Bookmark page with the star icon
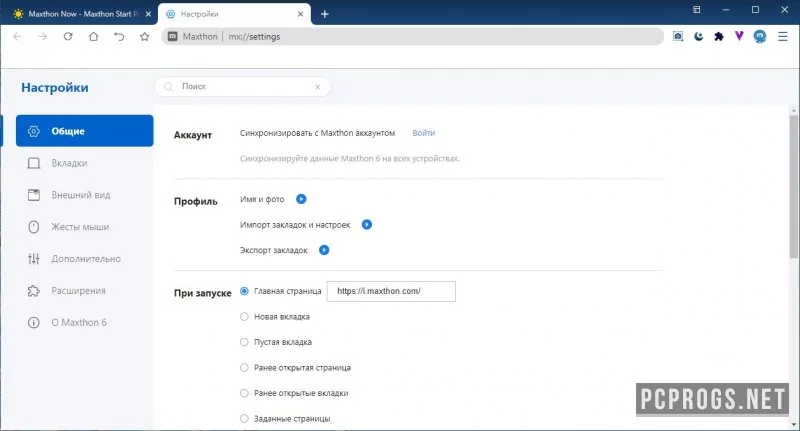The width and height of the screenshot is (800, 431). click(x=144, y=37)
